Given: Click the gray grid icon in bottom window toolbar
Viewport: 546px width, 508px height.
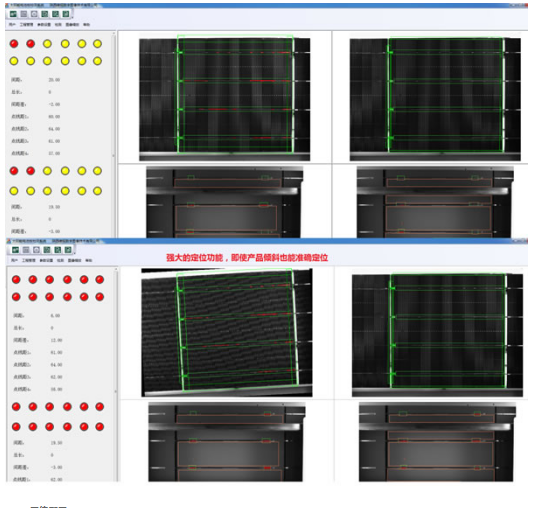Looking at the screenshot, I should (x=26, y=250).
